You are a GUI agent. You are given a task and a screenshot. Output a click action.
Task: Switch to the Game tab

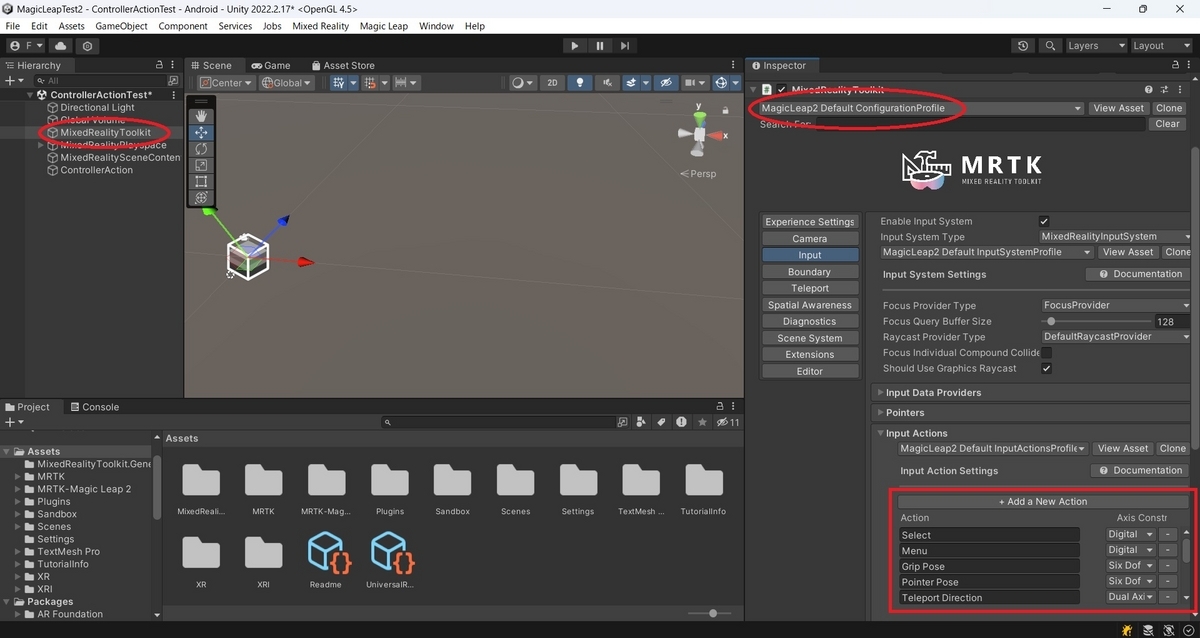click(x=269, y=66)
